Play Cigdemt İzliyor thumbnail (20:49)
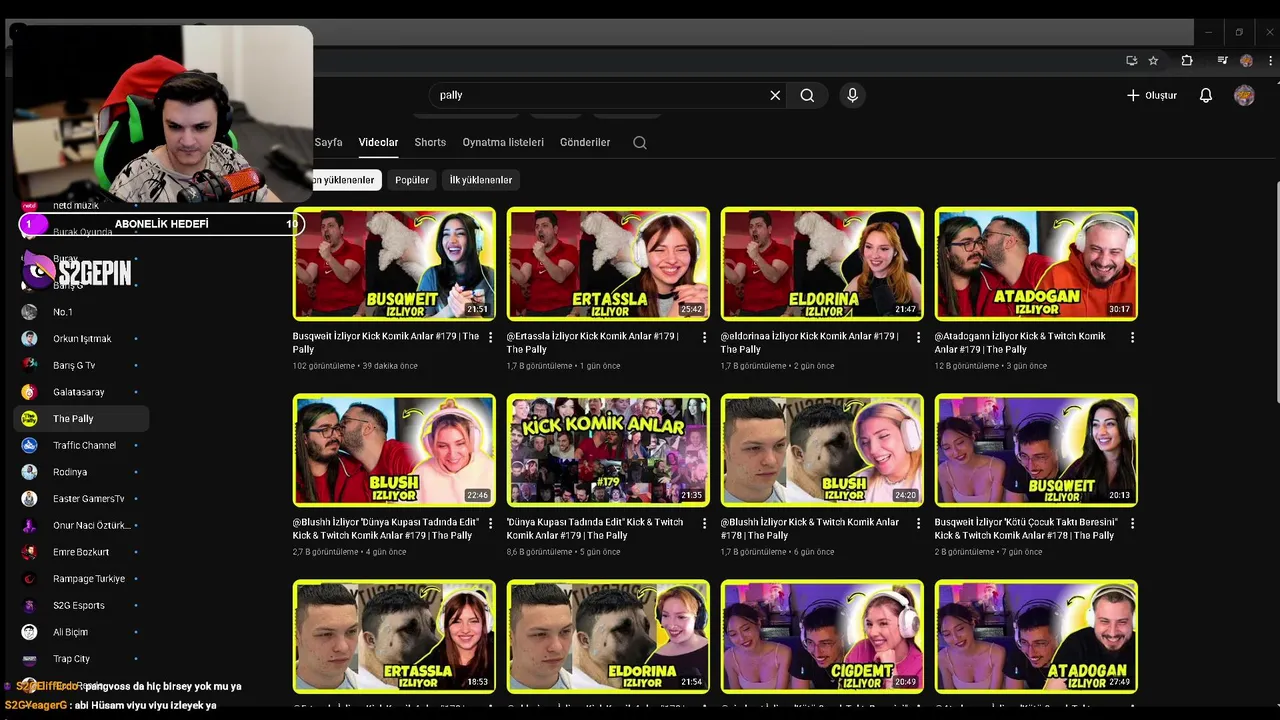This screenshot has height=720, width=1280. click(822, 636)
